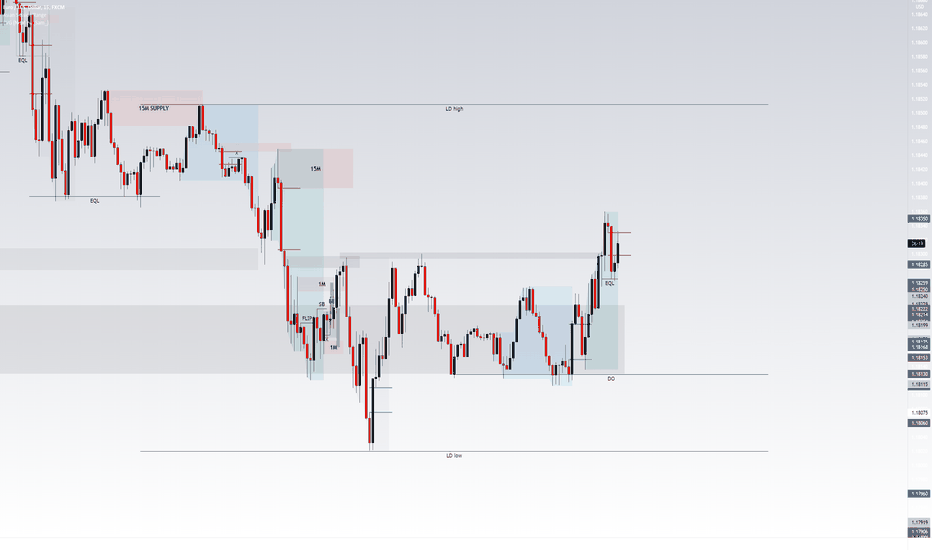Click the DO daily open label
Image resolution: width=932 pixels, height=550 pixels.
tap(611, 379)
